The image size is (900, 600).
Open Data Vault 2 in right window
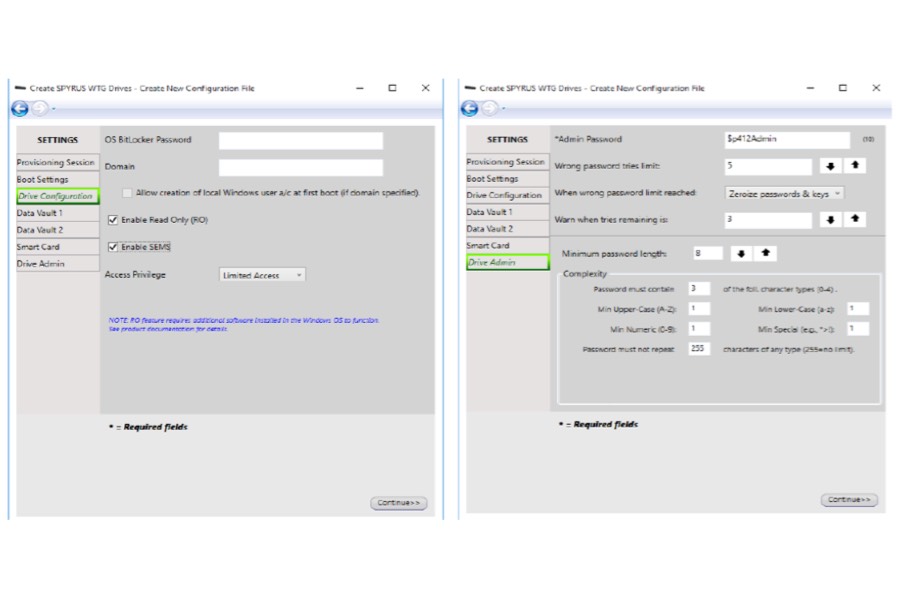coord(507,229)
